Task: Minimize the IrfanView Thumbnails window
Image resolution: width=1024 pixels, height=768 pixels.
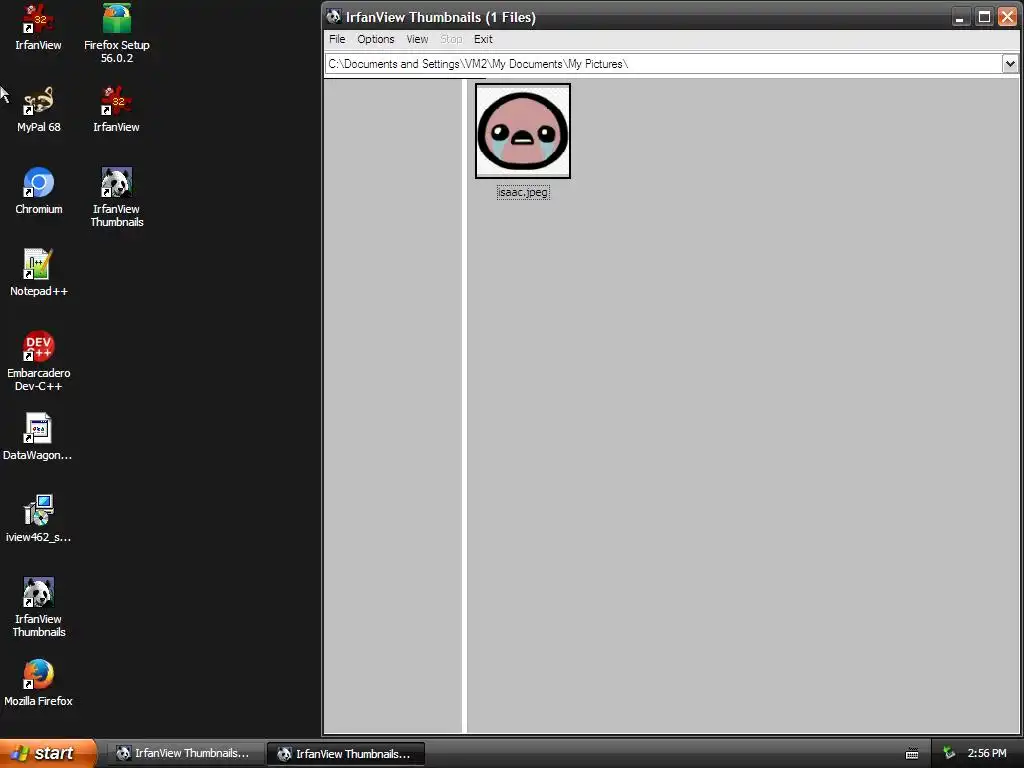Action: (959, 17)
